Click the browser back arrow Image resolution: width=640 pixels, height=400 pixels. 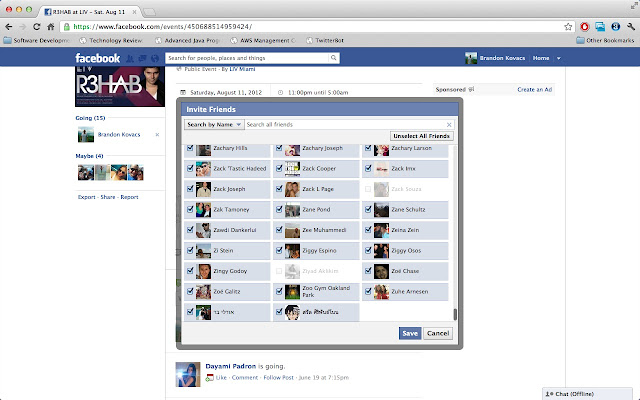[x=8, y=27]
